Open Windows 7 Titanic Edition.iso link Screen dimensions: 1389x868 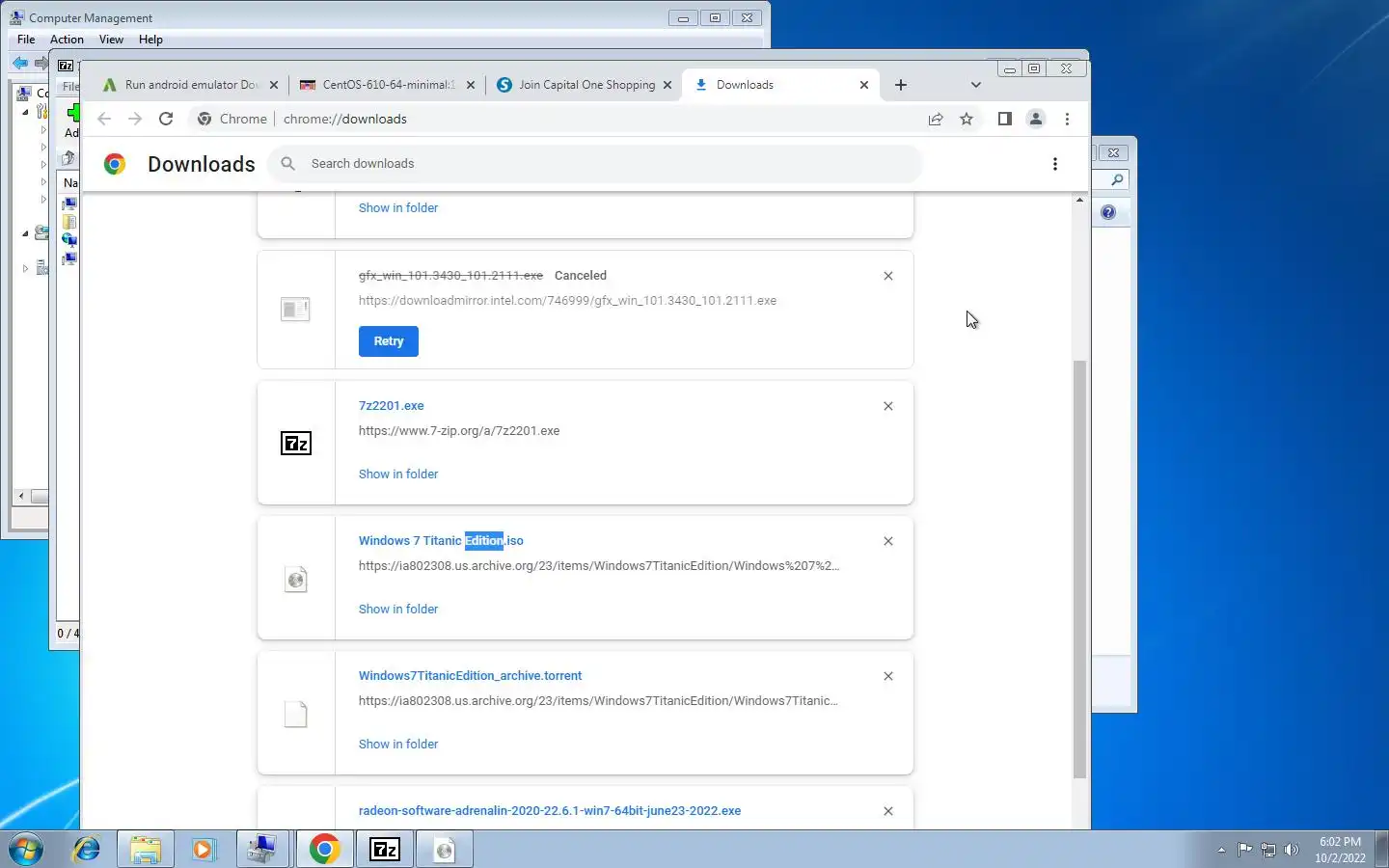[x=441, y=541]
